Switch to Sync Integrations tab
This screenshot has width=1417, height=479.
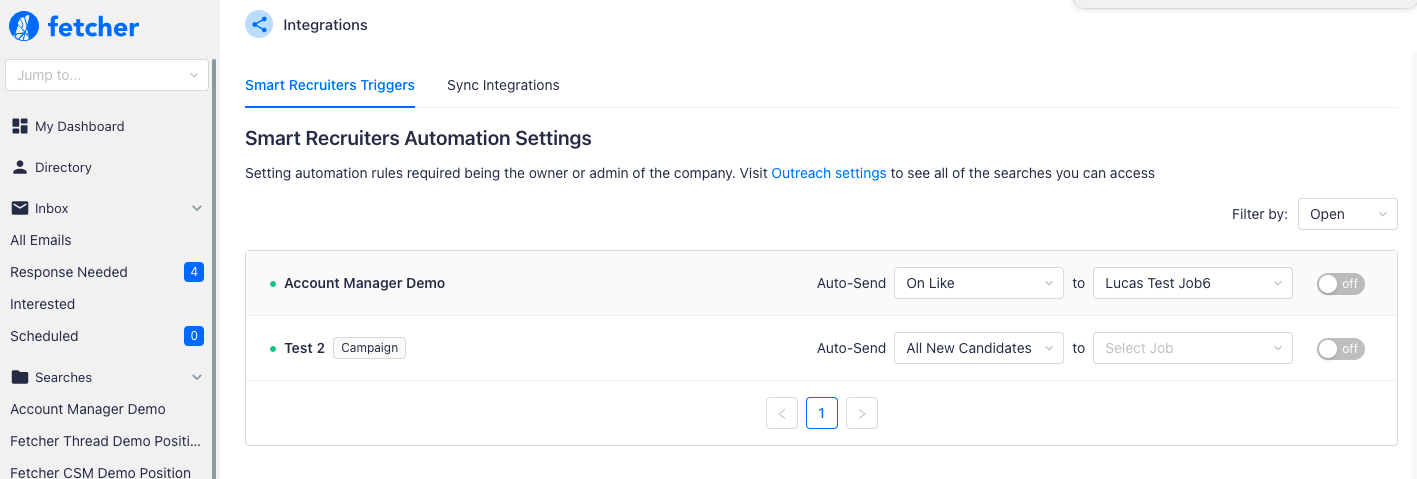tap(503, 85)
